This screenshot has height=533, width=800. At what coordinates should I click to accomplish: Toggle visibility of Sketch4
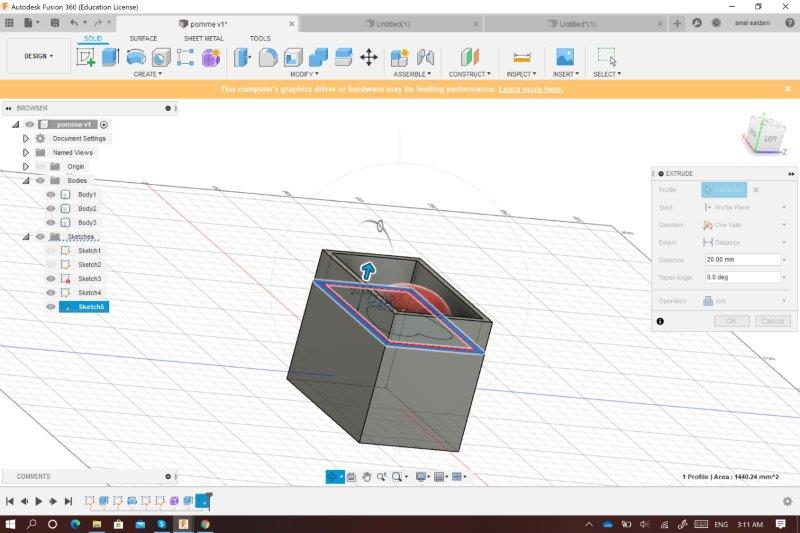(51, 293)
